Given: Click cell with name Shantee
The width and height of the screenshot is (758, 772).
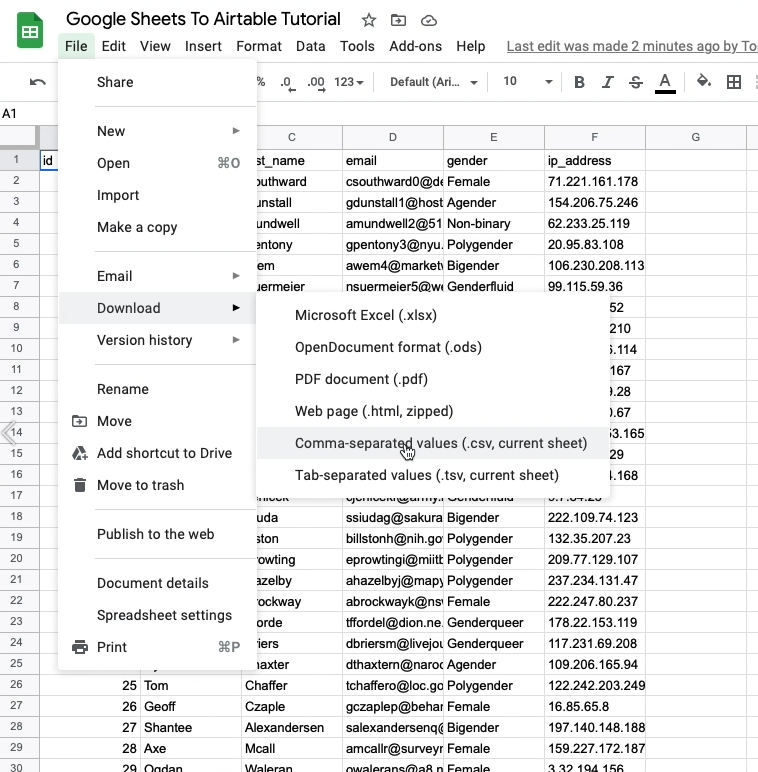Looking at the screenshot, I should pyautogui.click(x=191, y=728).
